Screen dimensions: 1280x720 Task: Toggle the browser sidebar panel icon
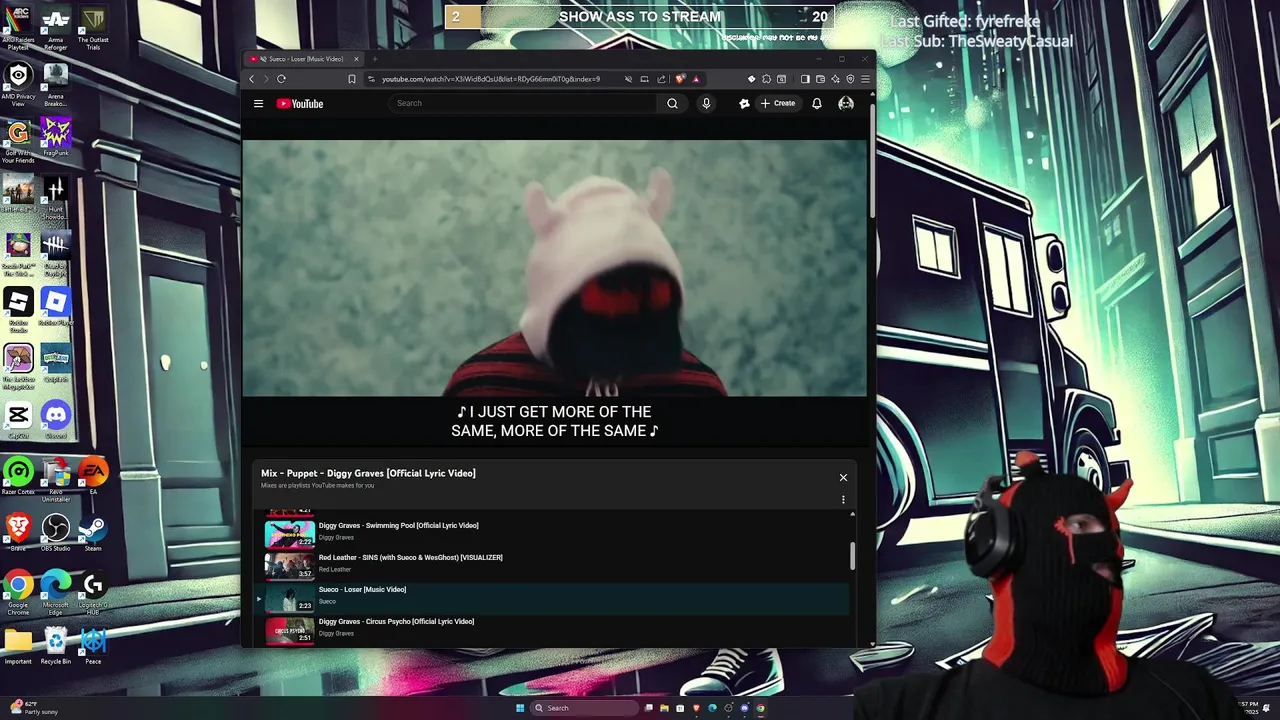coord(805,79)
